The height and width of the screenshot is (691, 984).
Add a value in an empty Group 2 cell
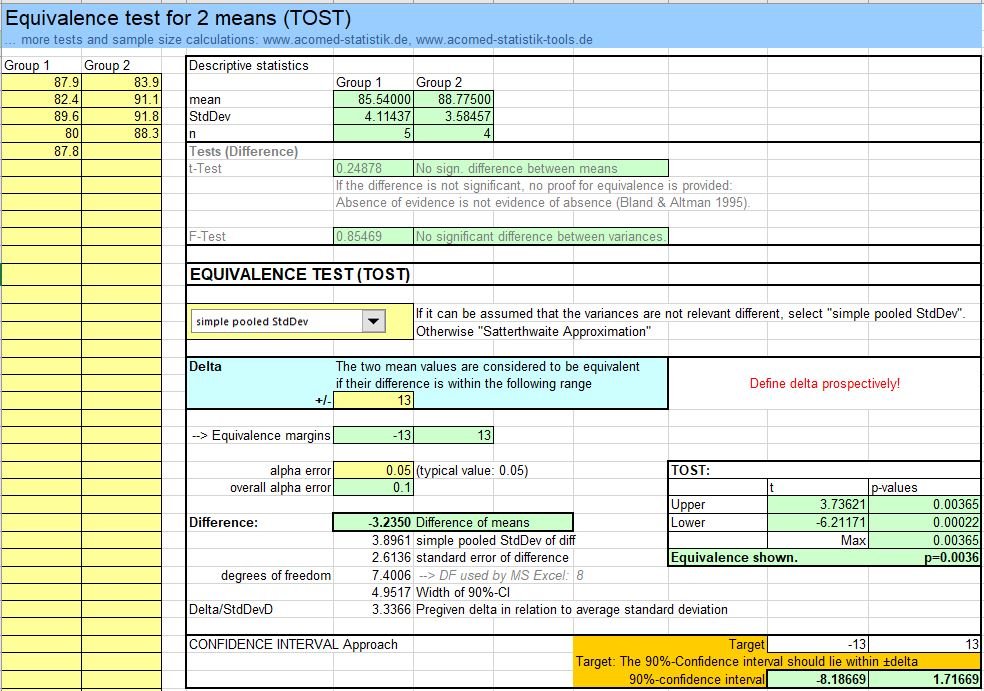120,150
